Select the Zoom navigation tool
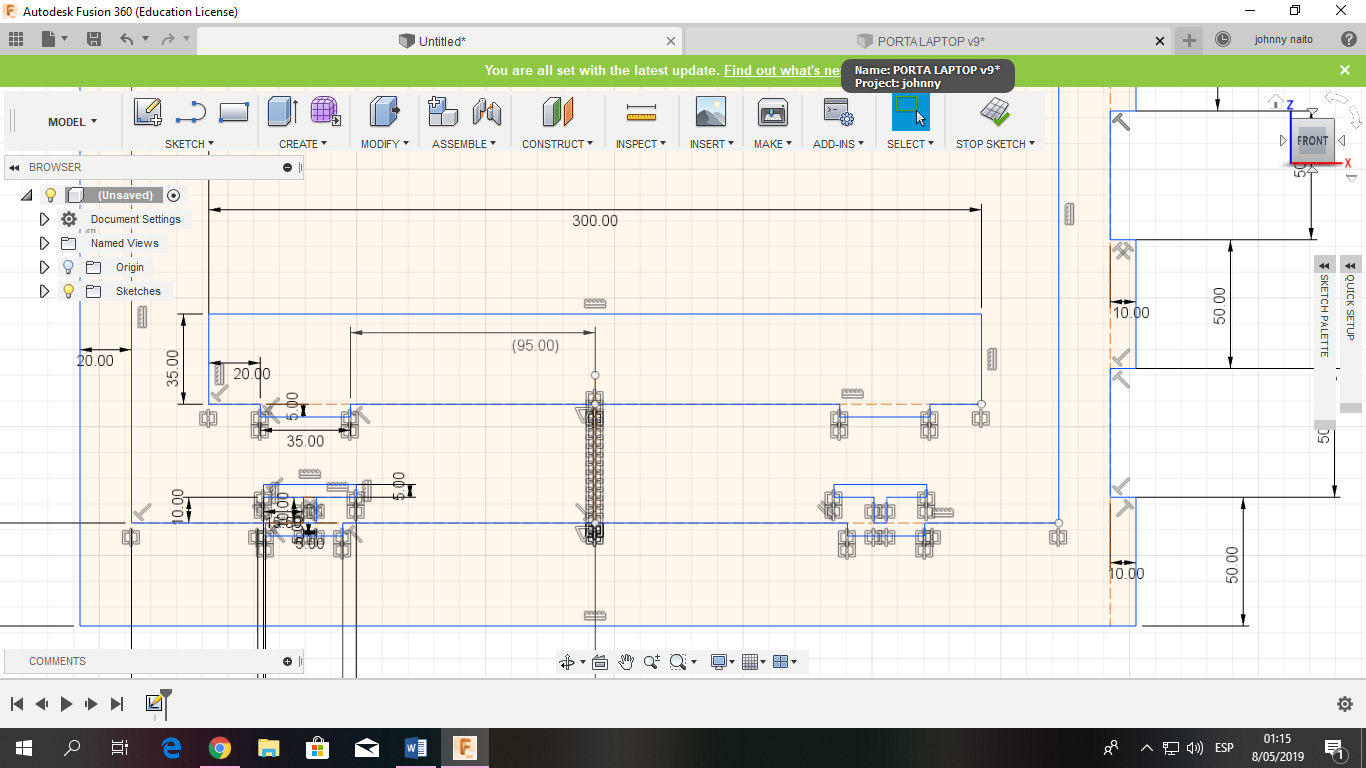Screen dimensions: 1366x768 click(x=652, y=662)
